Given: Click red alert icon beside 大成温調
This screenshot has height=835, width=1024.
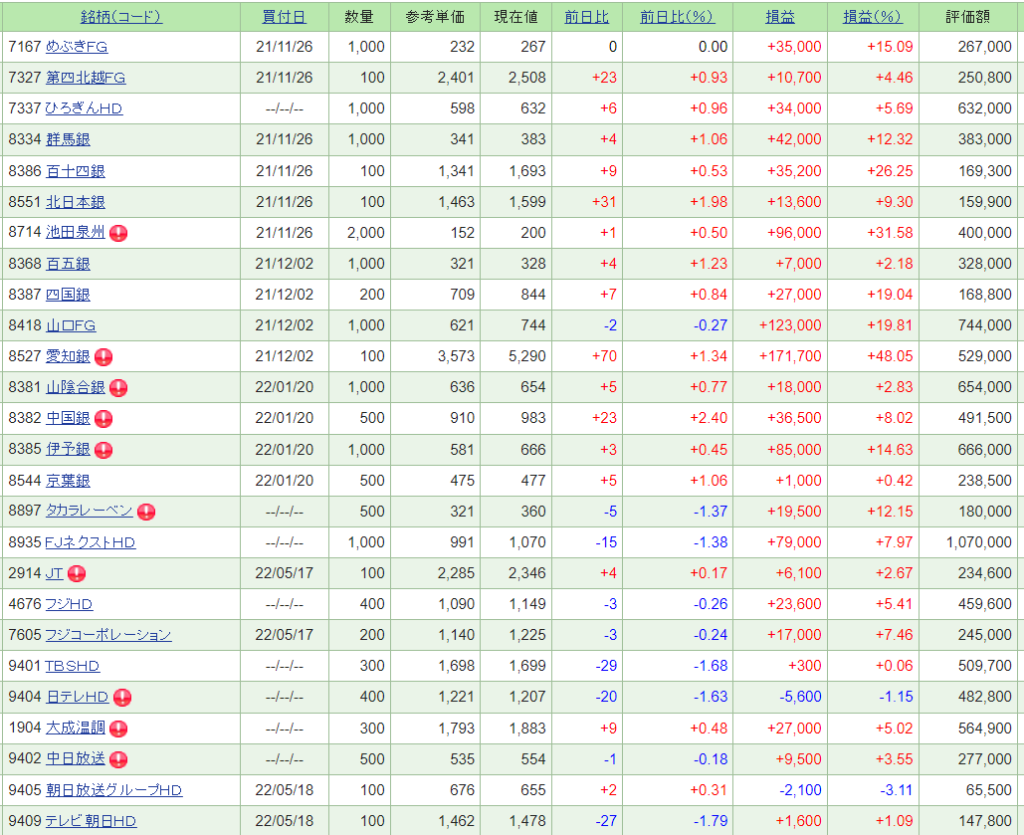Looking at the screenshot, I should 118,729.
